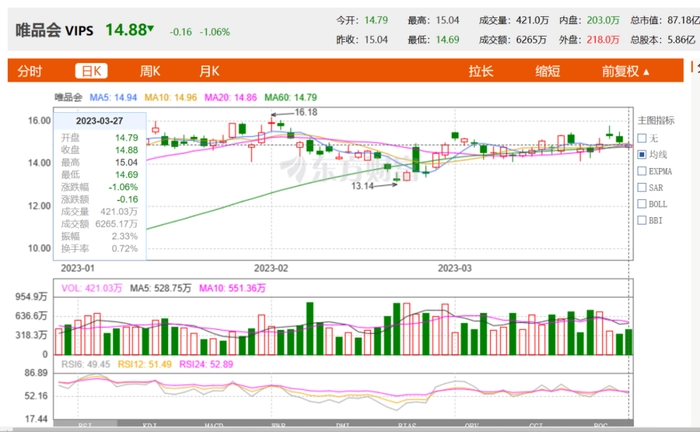
Task: Click the 拉长 stretch chart button
Action: 481,71
